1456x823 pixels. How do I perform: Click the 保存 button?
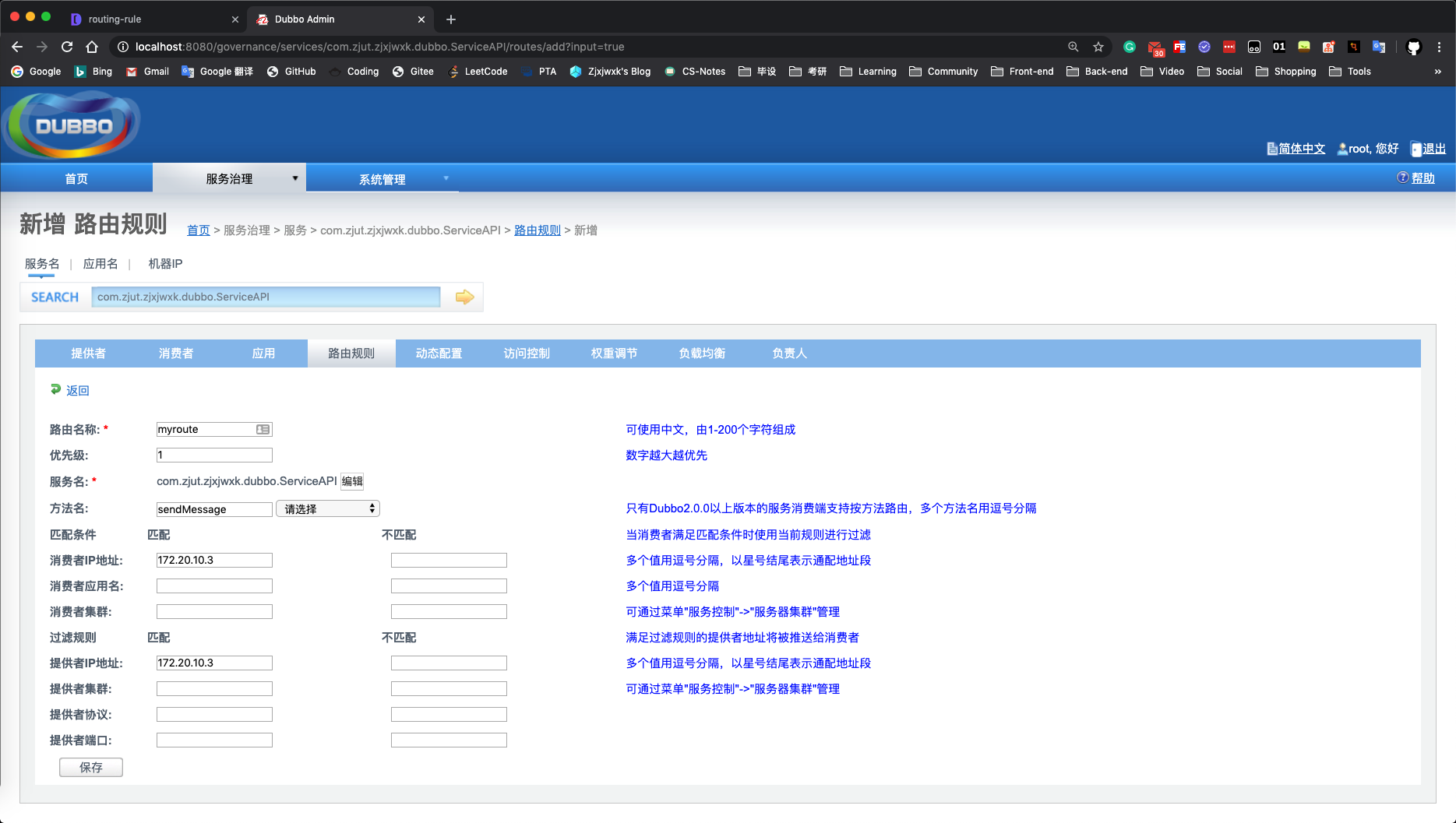coord(91,767)
